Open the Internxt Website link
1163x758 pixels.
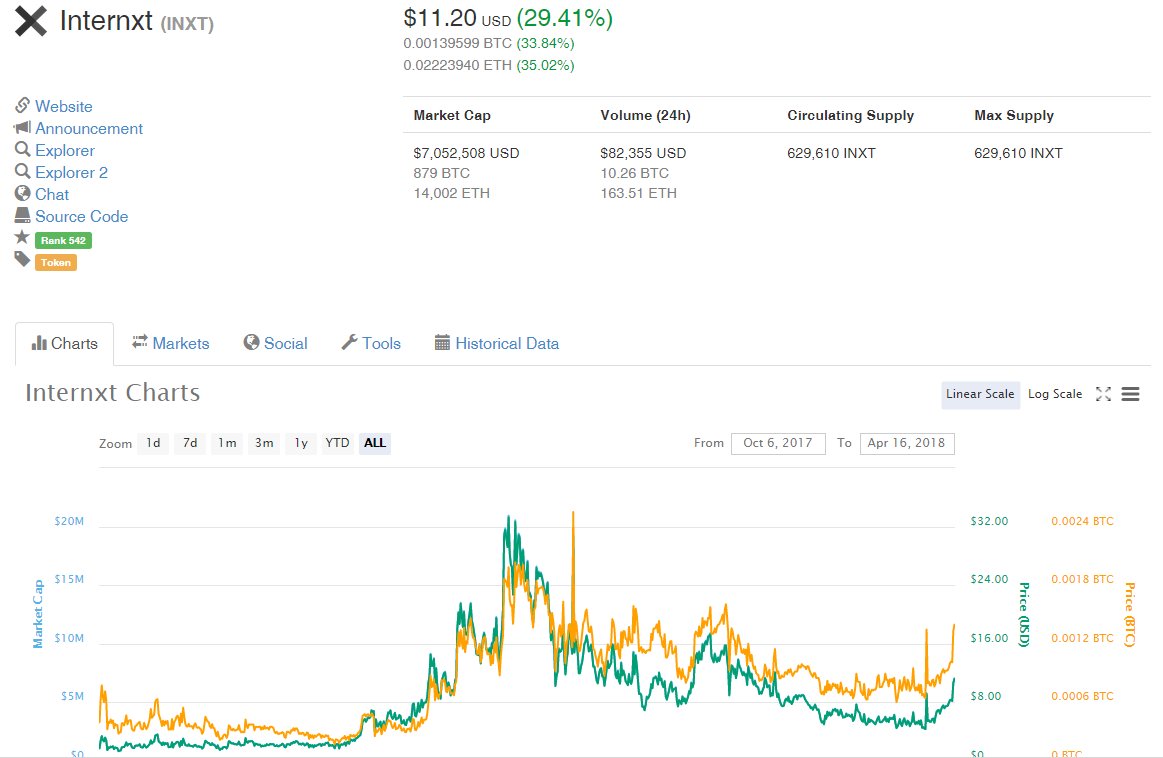tap(62, 106)
